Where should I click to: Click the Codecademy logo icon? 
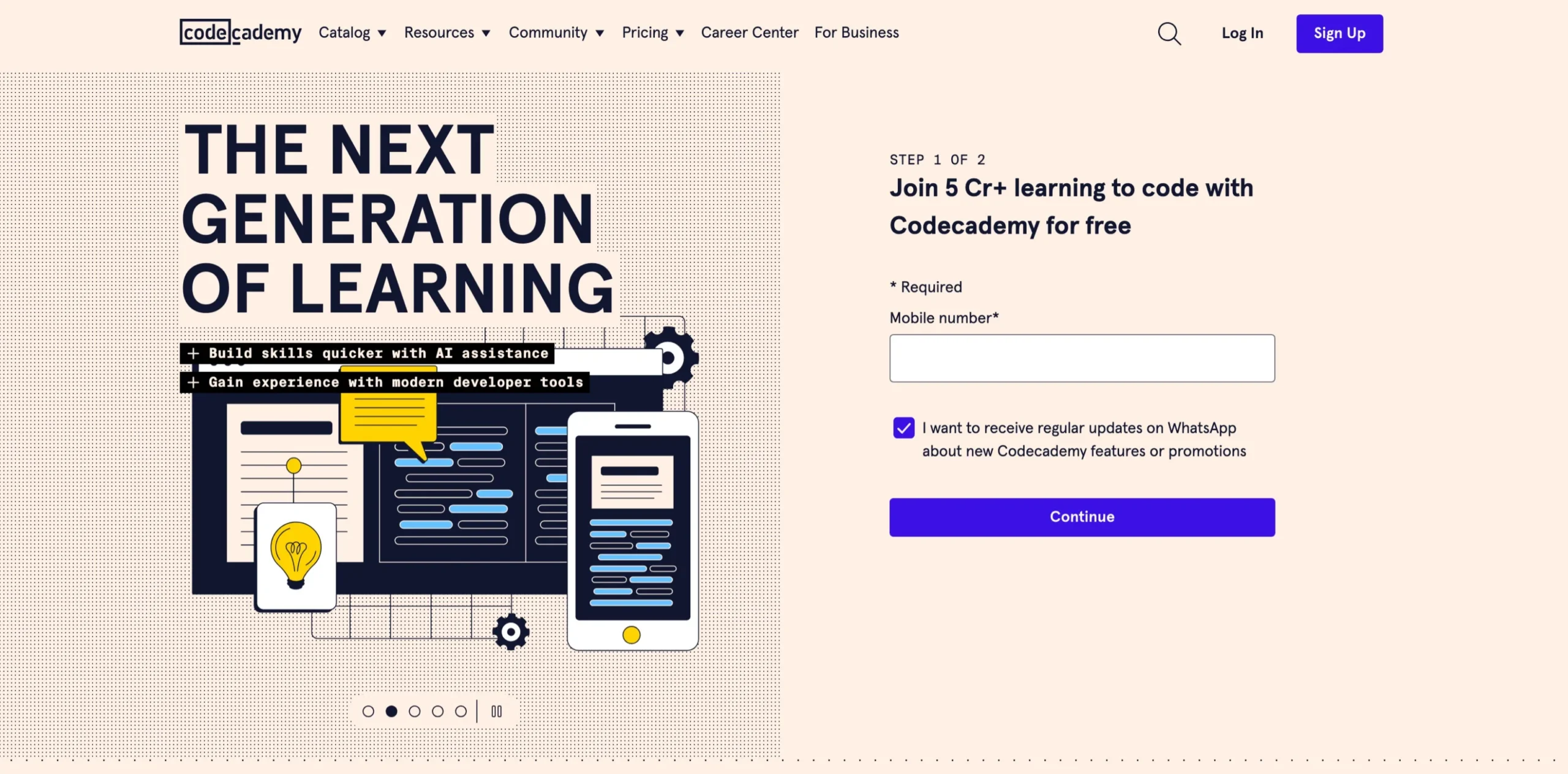(240, 32)
